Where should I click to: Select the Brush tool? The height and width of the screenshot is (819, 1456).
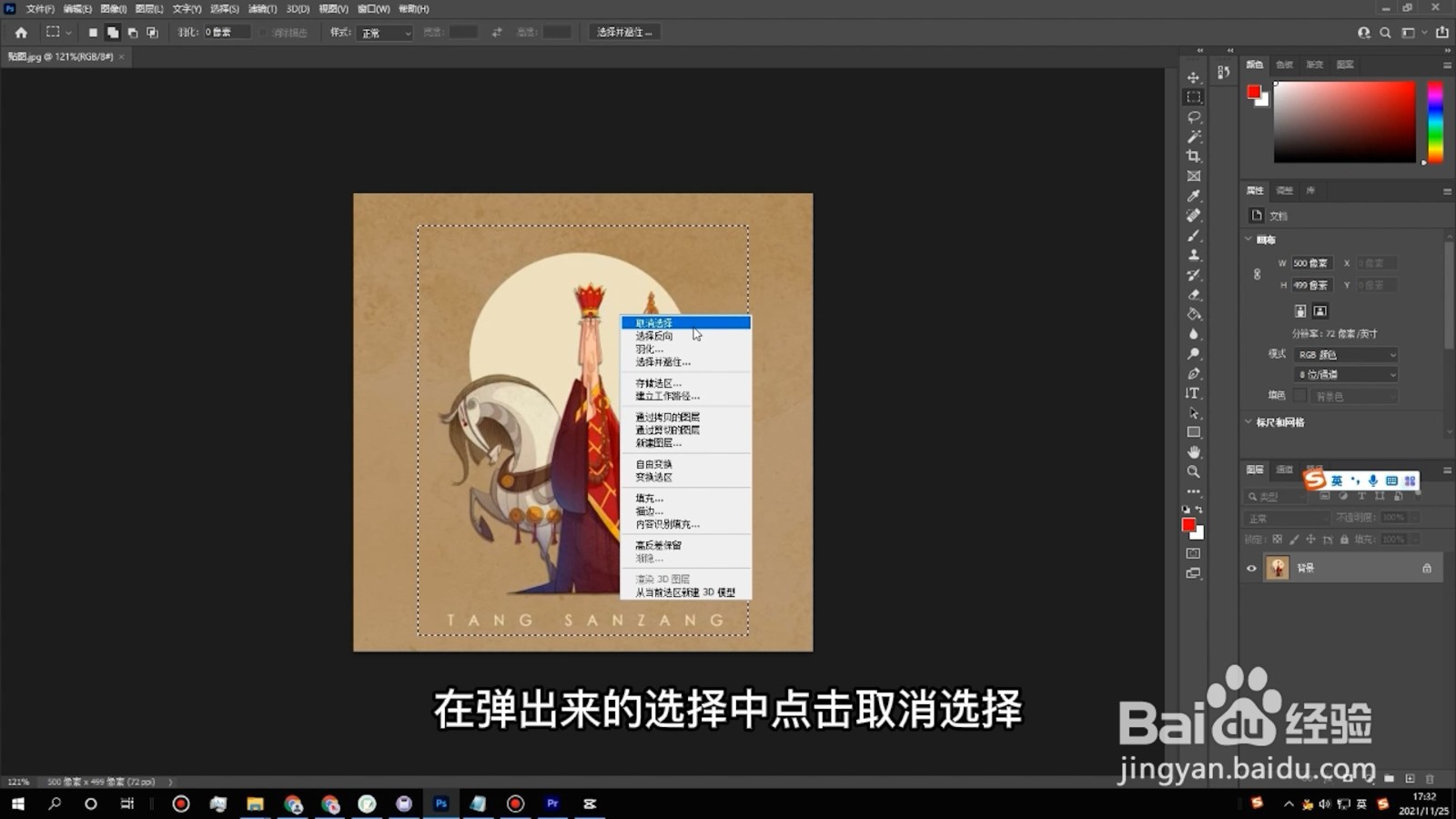[1194, 236]
